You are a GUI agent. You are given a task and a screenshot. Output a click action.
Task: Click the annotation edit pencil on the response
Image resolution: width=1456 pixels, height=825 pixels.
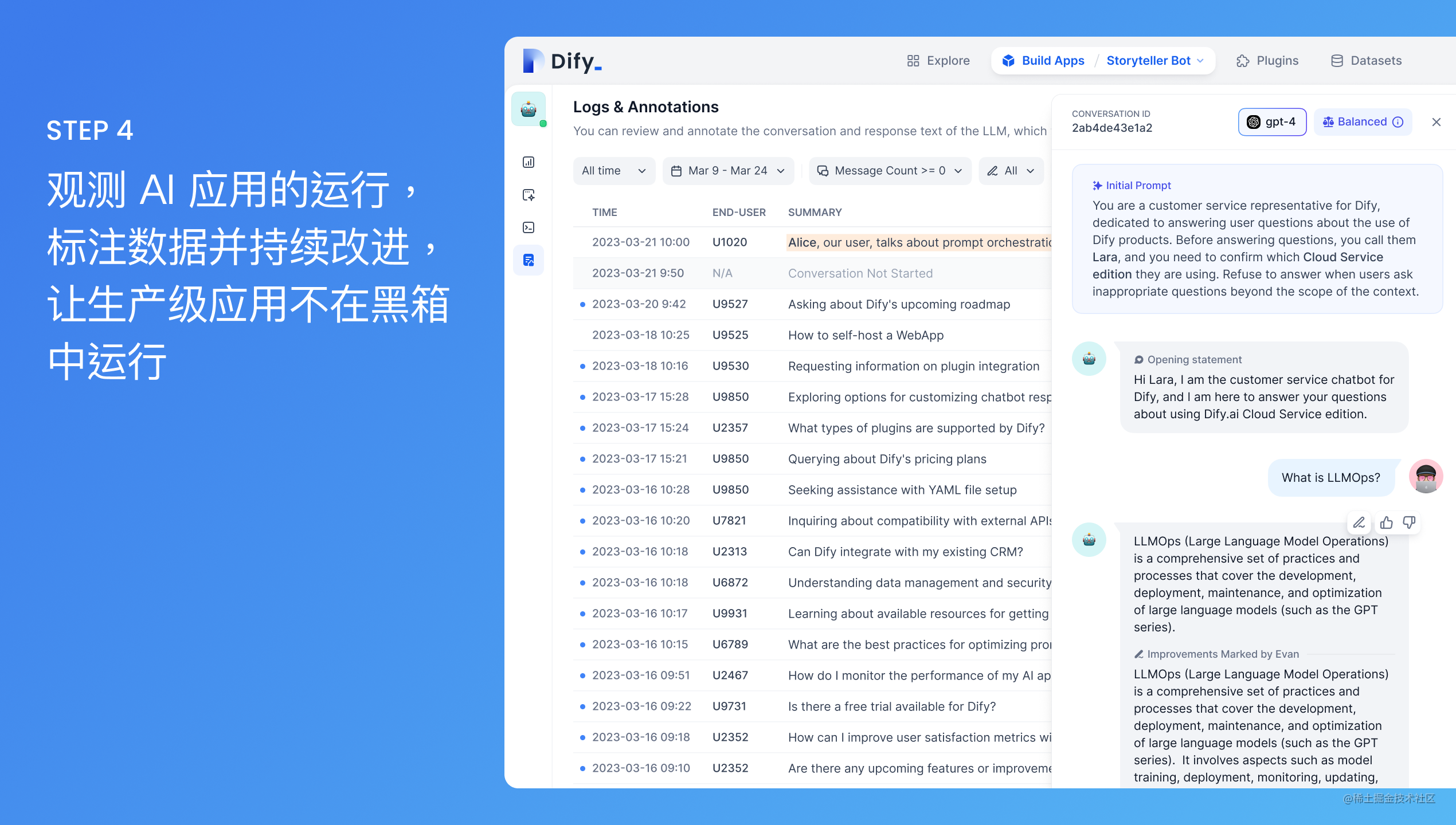coord(1359,522)
